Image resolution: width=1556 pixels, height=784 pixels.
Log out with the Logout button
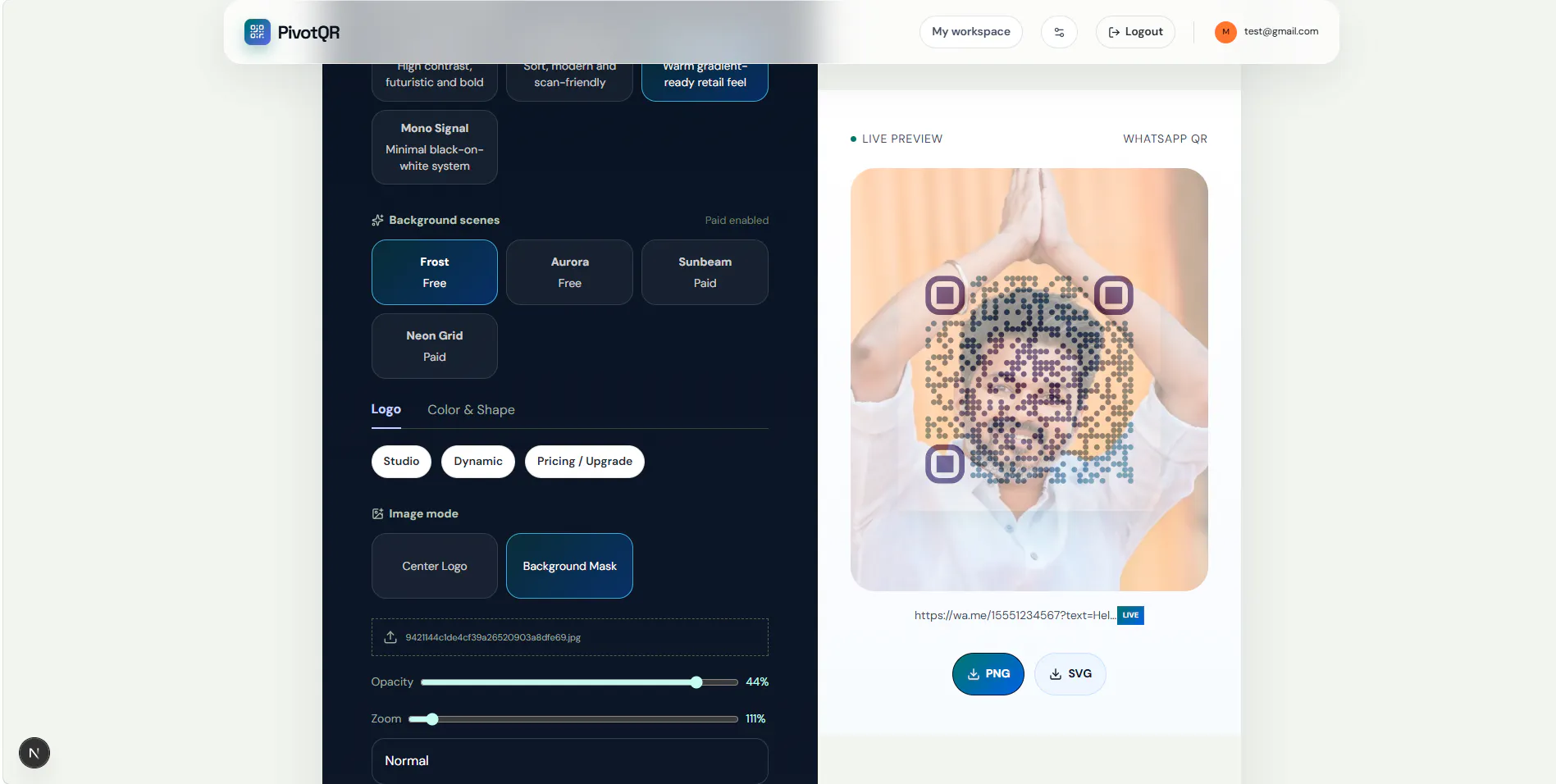[1135, 32]
